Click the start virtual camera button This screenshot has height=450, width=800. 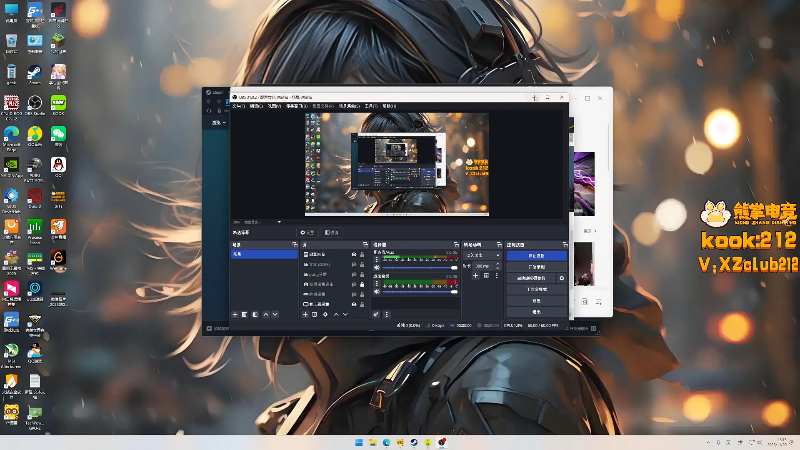point(531,278)
